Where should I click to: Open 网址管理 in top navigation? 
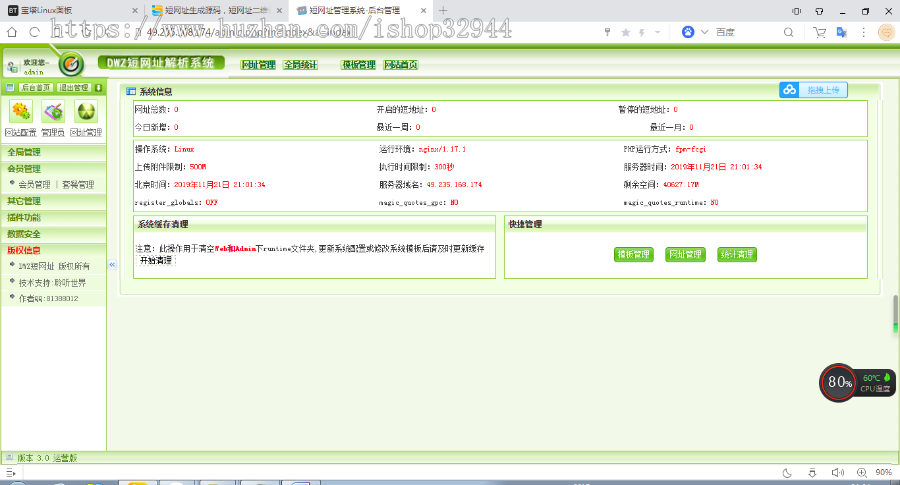pos(258,65)
